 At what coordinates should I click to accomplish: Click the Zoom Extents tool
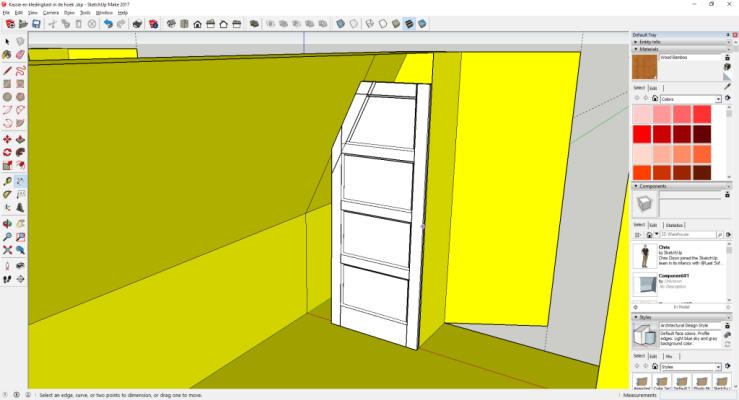click(7, 250)
